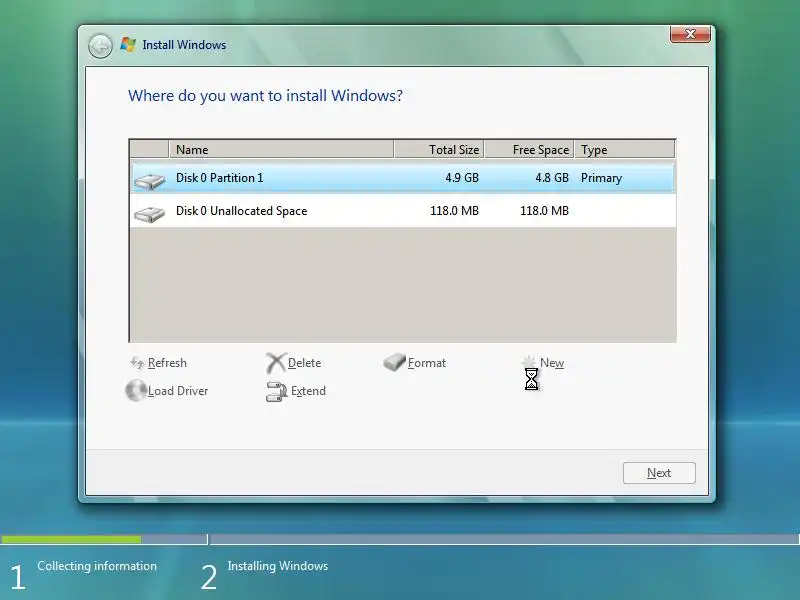Open the Load Driver link
This screenshot has width=800, height=600.
(x=178, y=391)
